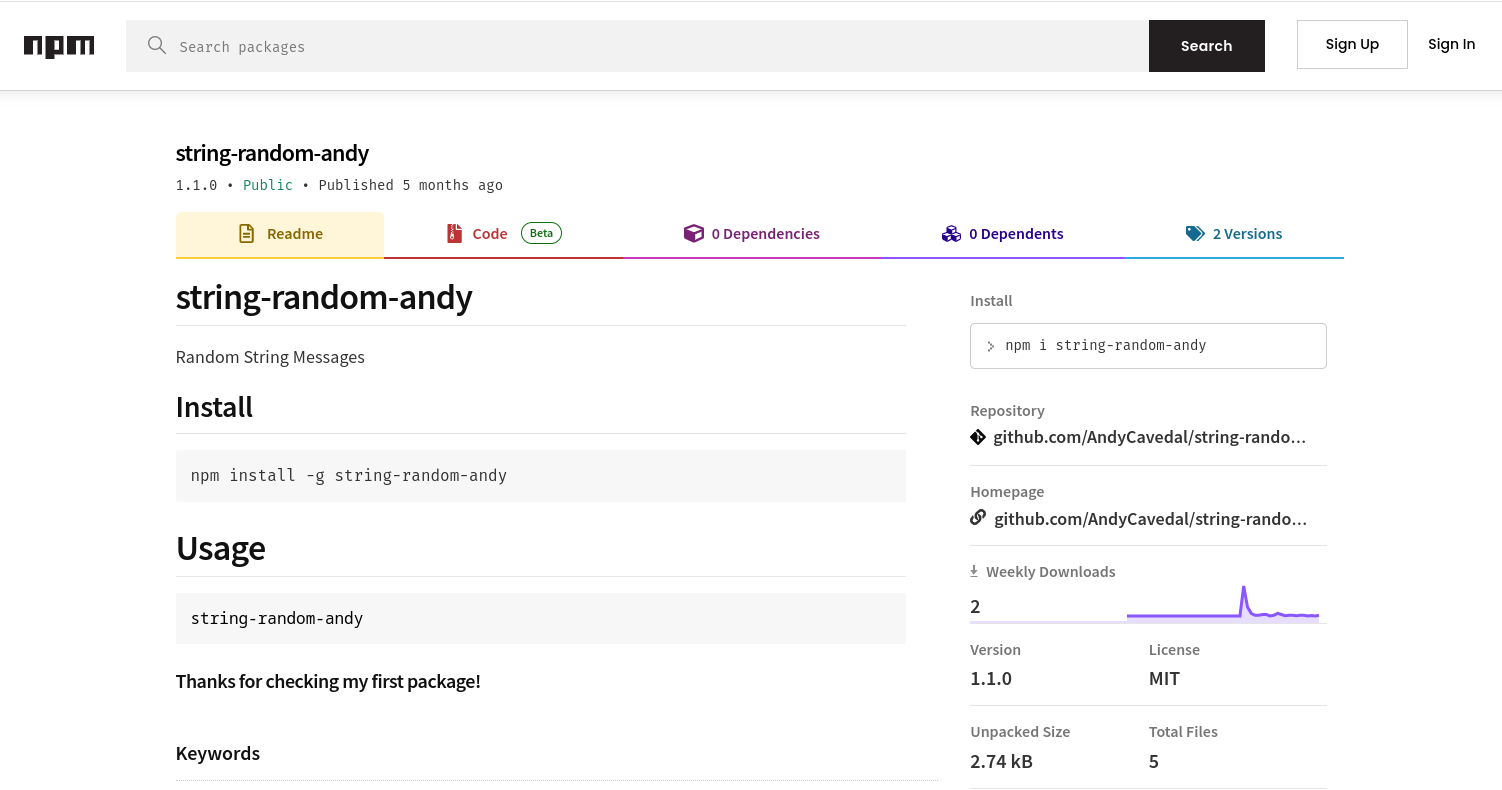Click the Search button
Viewport: 1502px width, 790px height.
tap(1206, 45)
